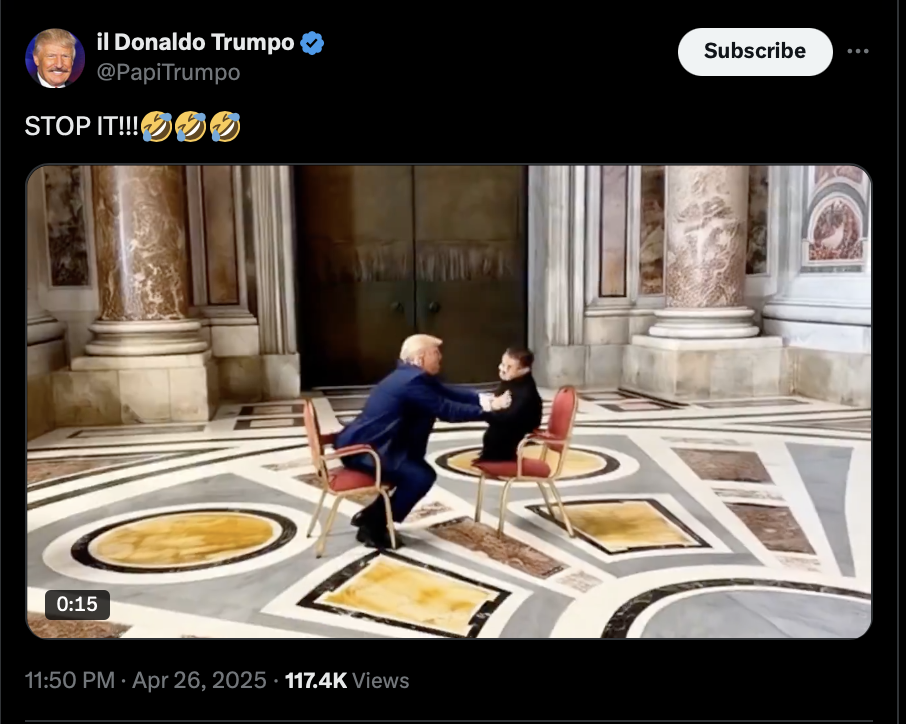Click the last laughing emoji in the post
The image size is (906, 724).
point(225,127)
